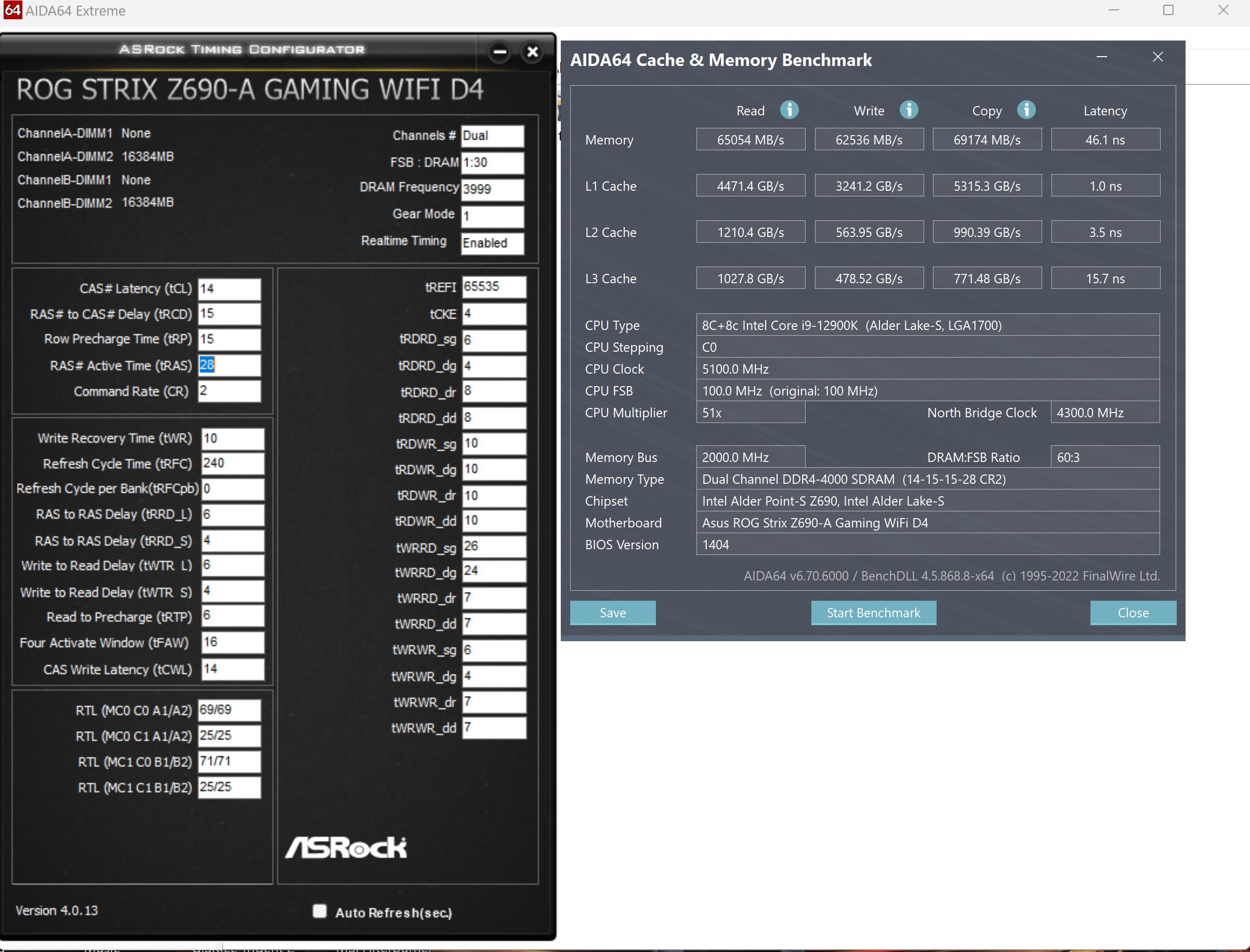The image size is (1250, 952).
Task: Click the Motherboard value Asus ROG Strix
Action: click(x=928, y=523)
